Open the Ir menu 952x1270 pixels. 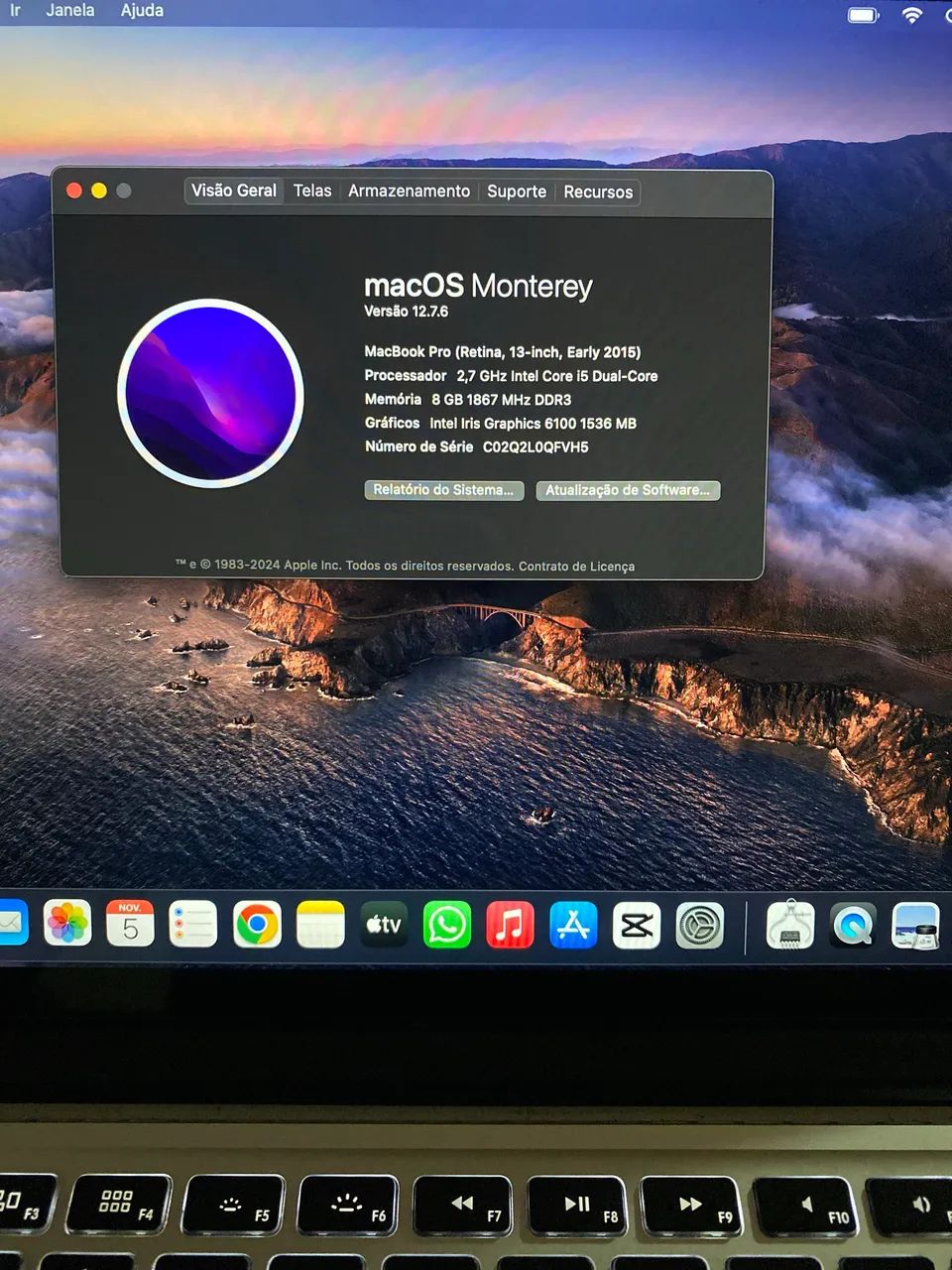pyautogui.click(x=15, y=10)
